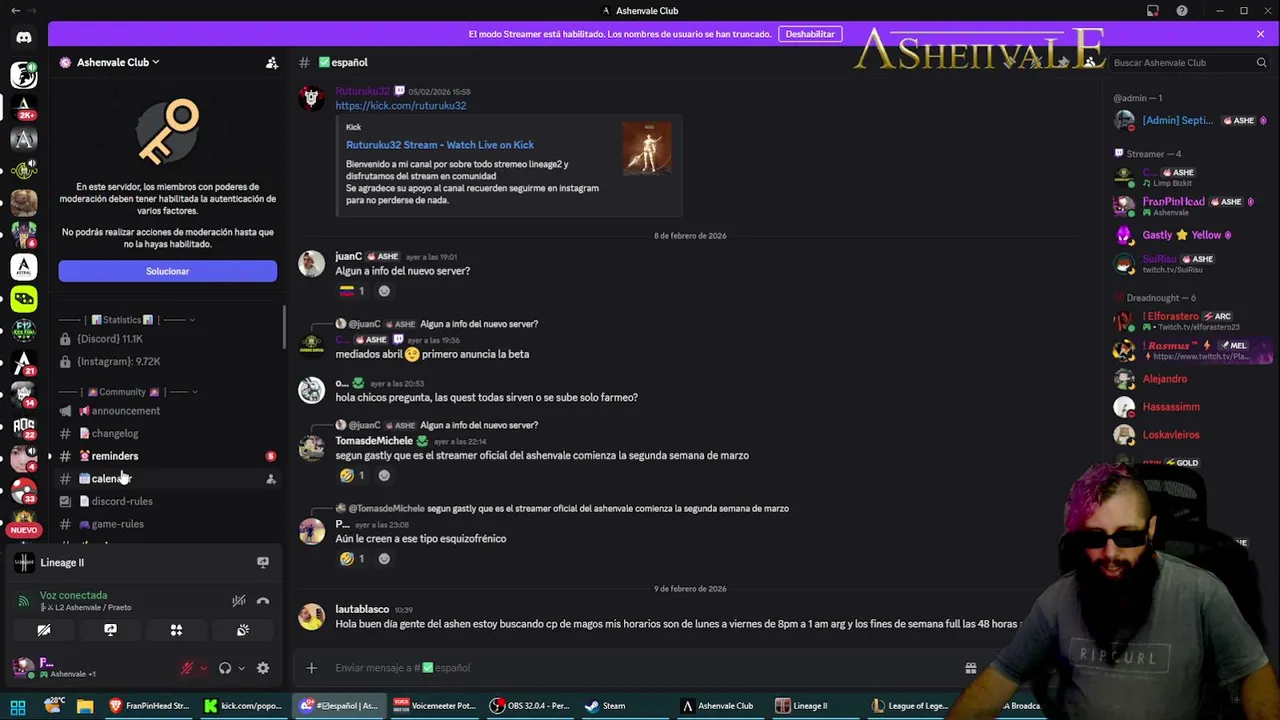
Task: Turn on camera in voice panel
Action: click(44, 630)
